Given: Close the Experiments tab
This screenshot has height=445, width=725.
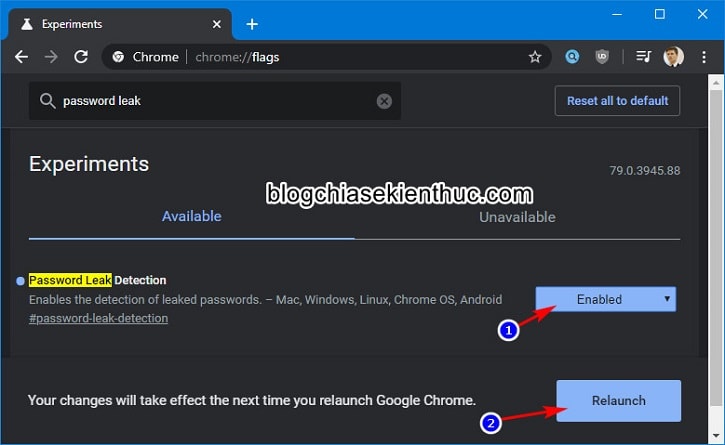Looking at the screenshot, I should tap(216, 24).
